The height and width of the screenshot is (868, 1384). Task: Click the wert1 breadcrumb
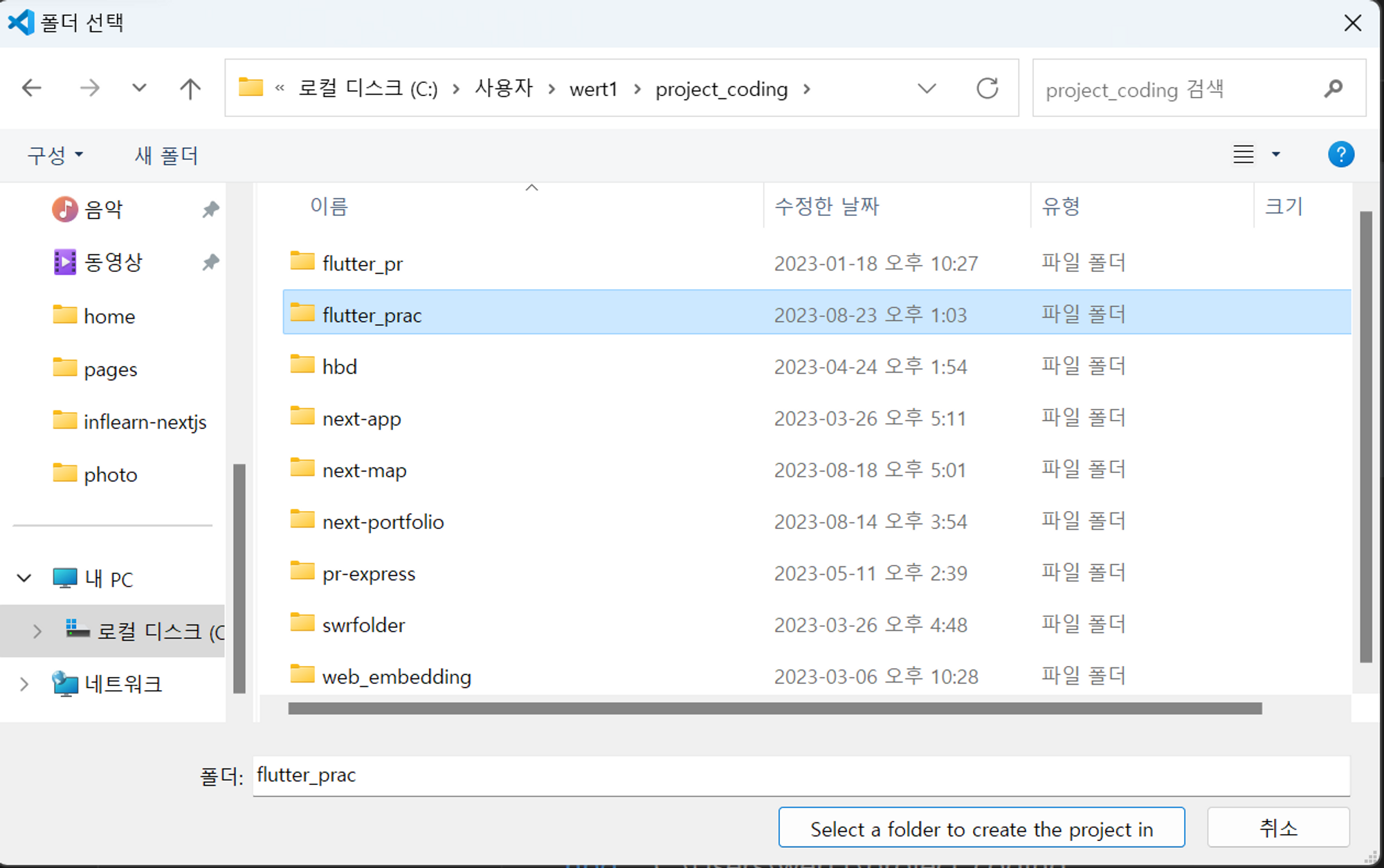pyautogui.click(x=593, y=89)
